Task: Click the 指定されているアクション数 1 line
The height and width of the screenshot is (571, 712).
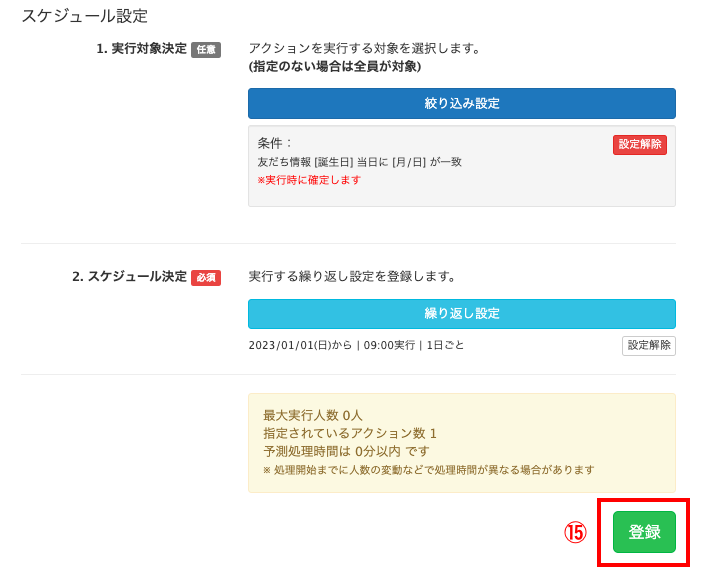Action: (350, 433)
